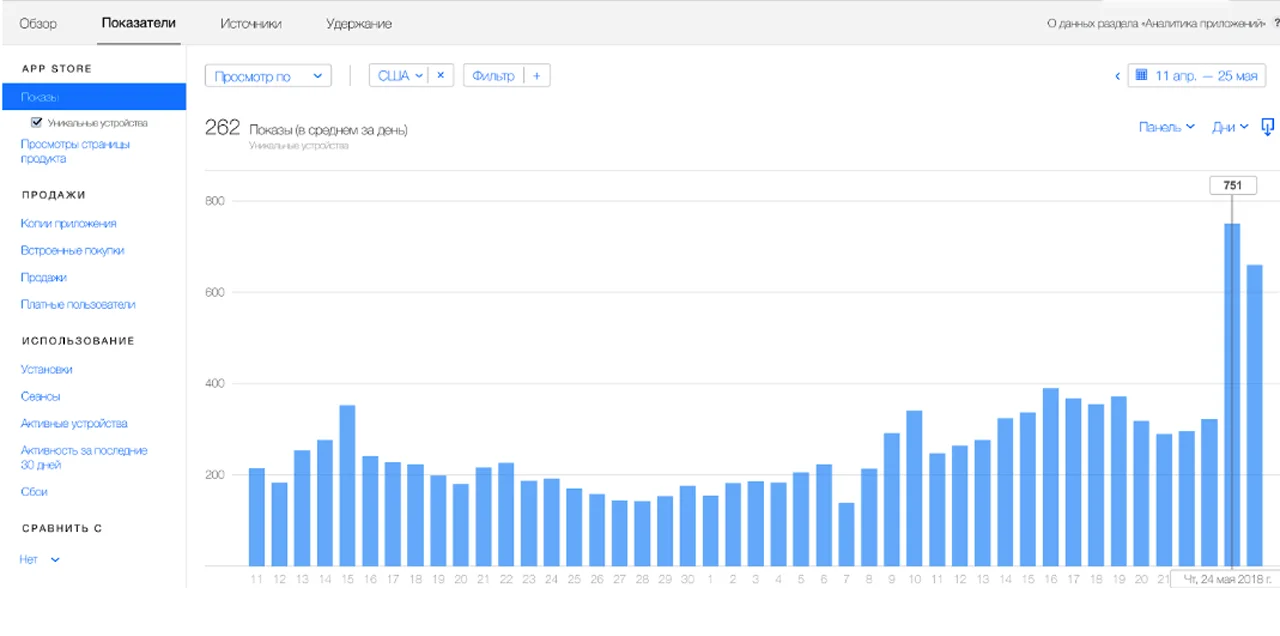Add a filter with the plus icon
Image resolution: width=1280 pixels, height=636 pixels.
point(536,76)
